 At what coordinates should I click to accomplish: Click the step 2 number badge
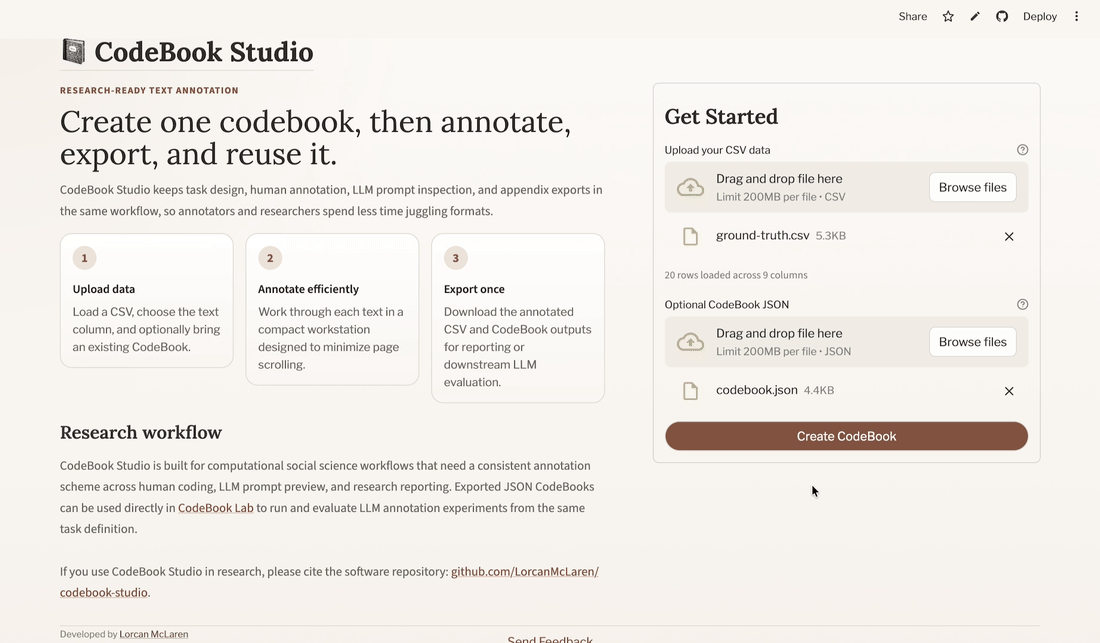click(270, 258)
